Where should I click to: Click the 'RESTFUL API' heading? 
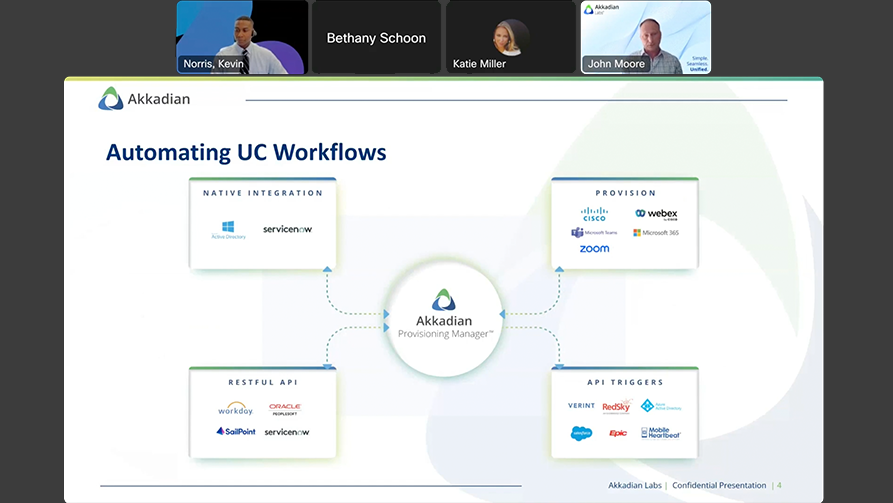263,382
